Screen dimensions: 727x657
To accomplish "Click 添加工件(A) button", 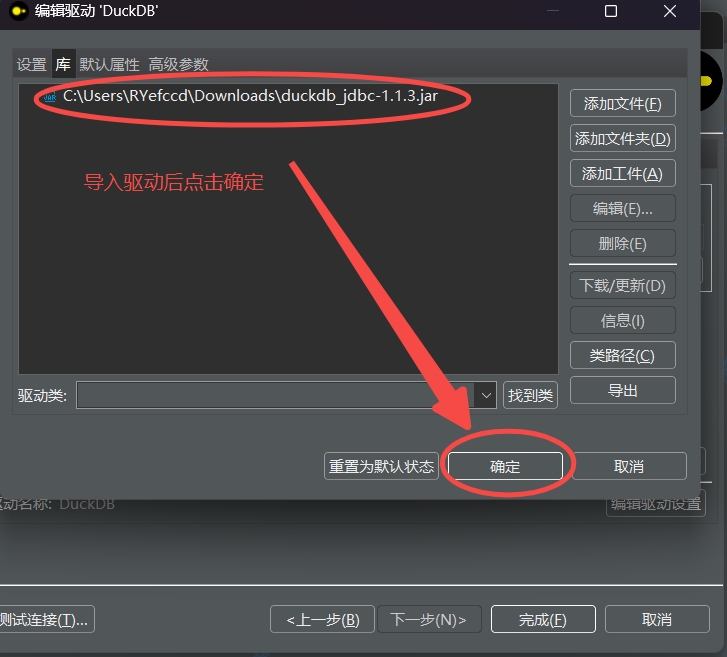I will point(622,173).
